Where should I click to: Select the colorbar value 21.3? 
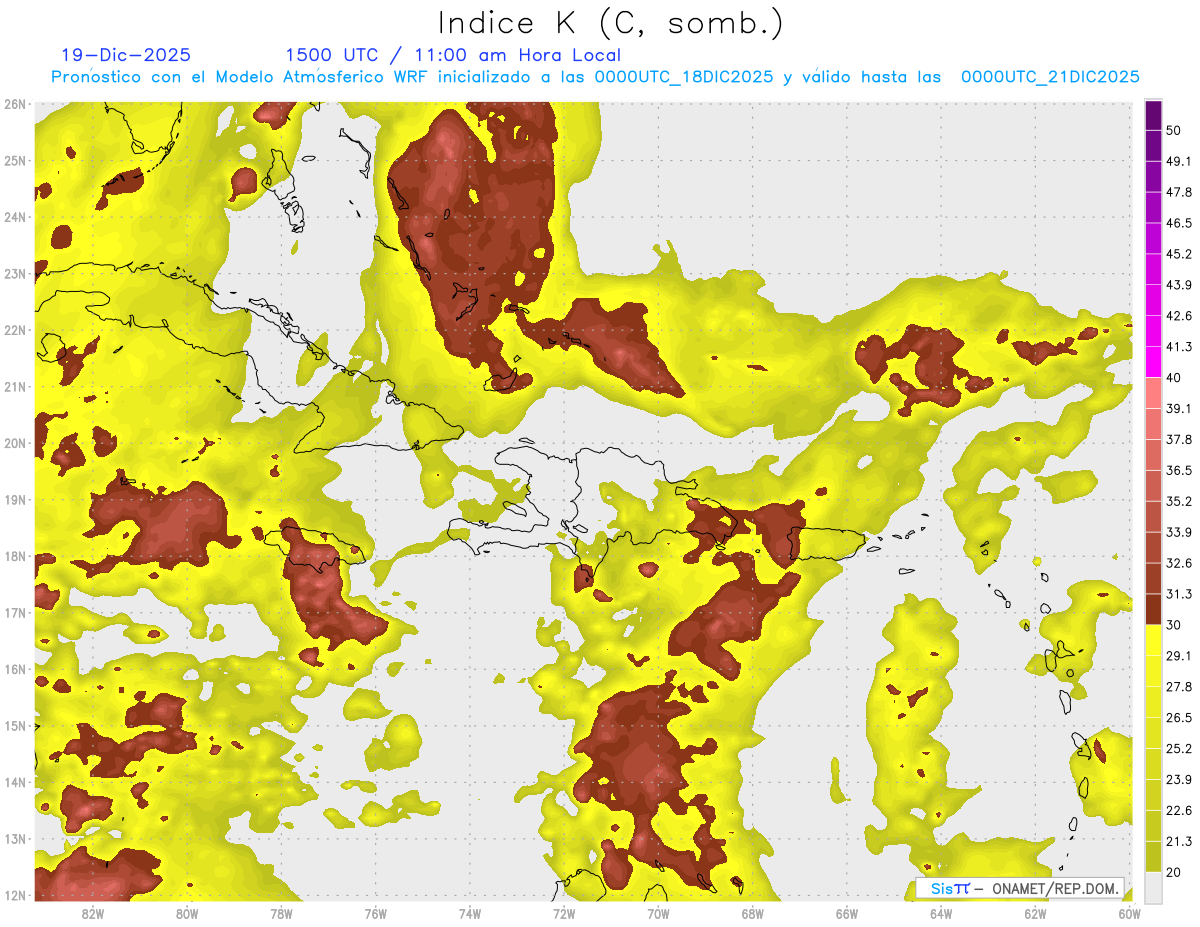coord(1178,842)
